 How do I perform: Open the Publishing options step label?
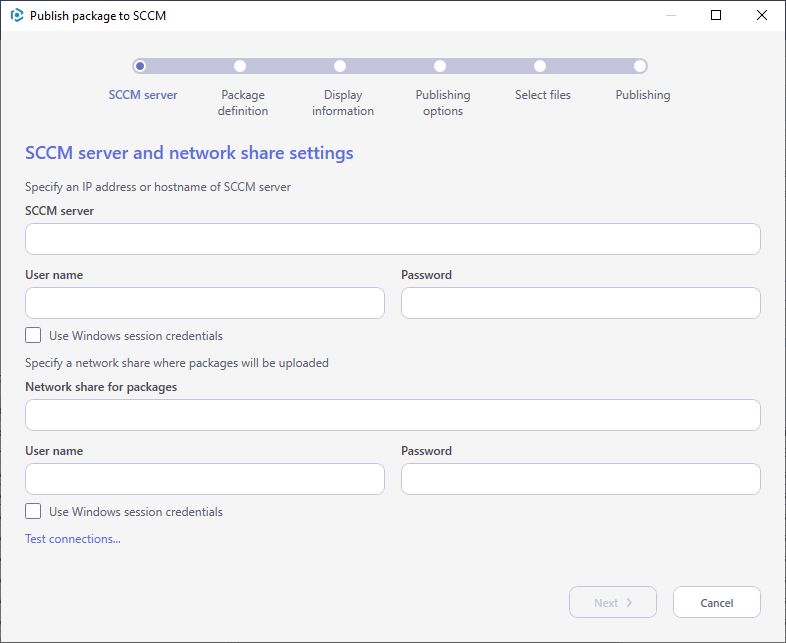443,103
